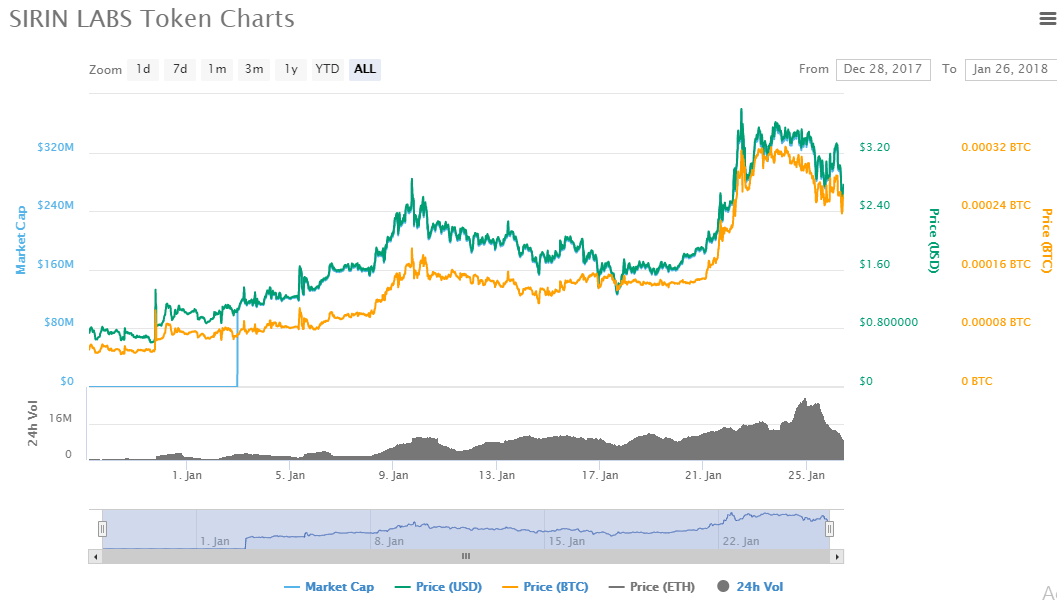
Task: Select the YTD zoom range
Action: [327, 69]
